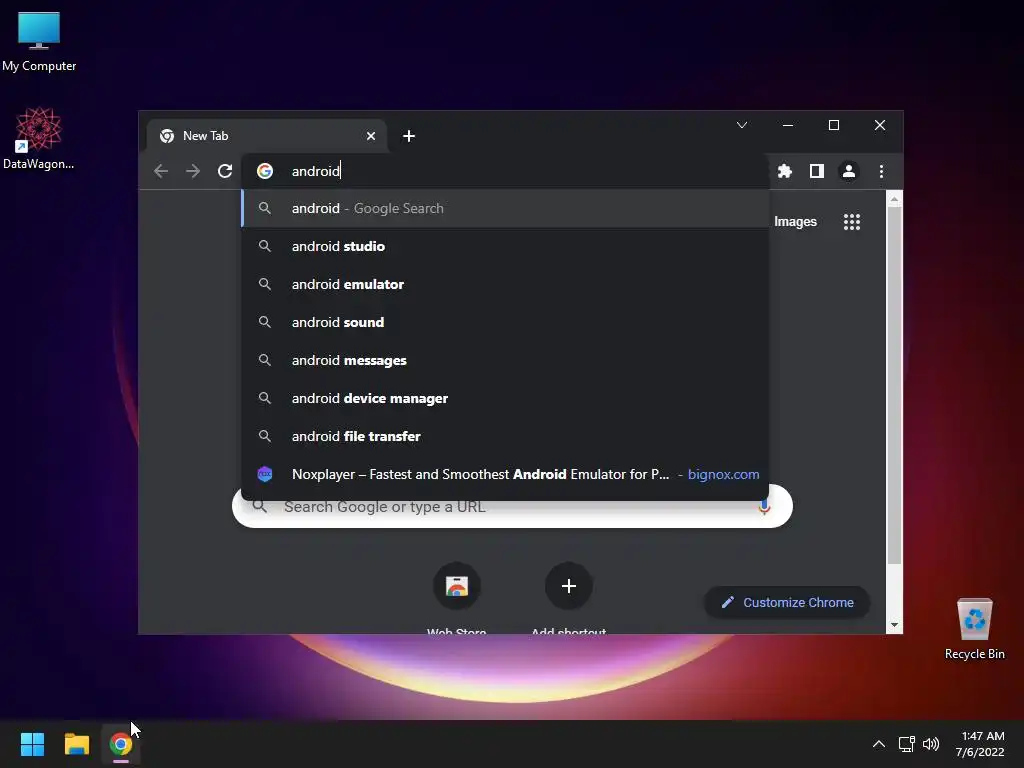Select the Recycle Bin desktop icon
Viewport: 1024px width, 768px height.
pyautogui.click(x=974, y=629)
